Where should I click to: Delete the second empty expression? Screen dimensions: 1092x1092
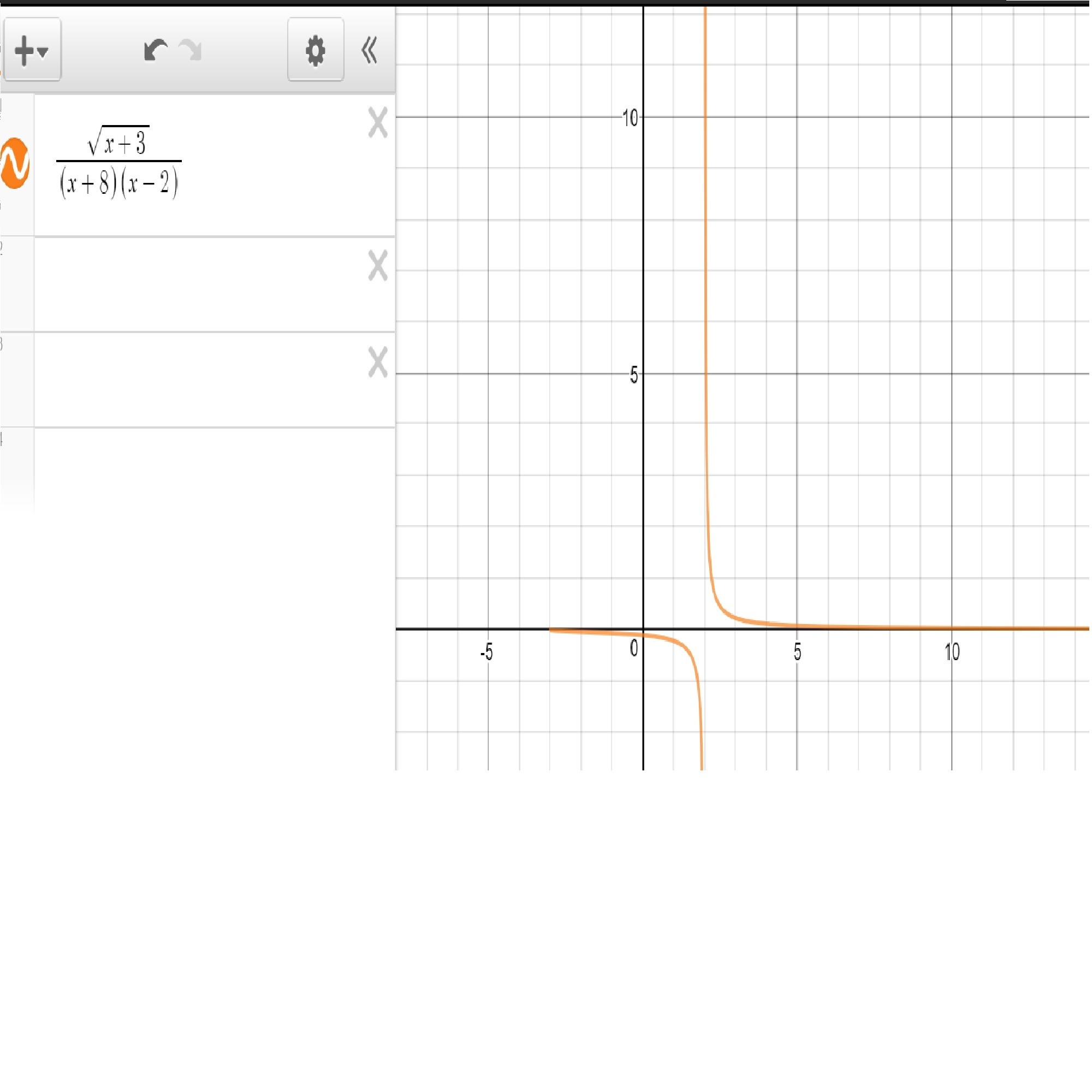pos(378,266)
